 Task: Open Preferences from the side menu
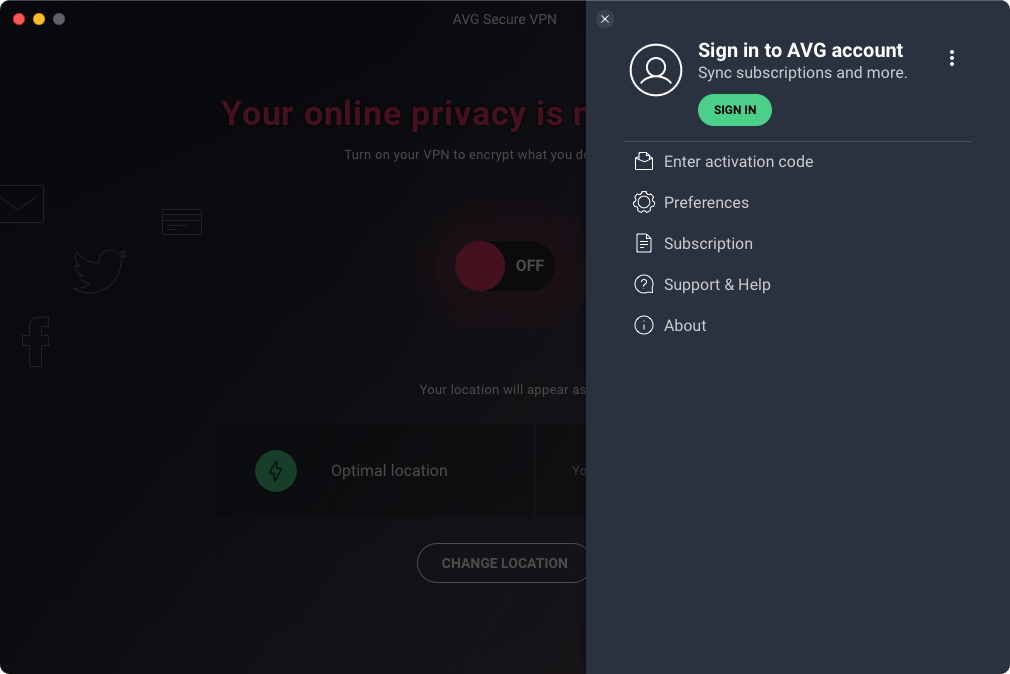pos(706,202)
